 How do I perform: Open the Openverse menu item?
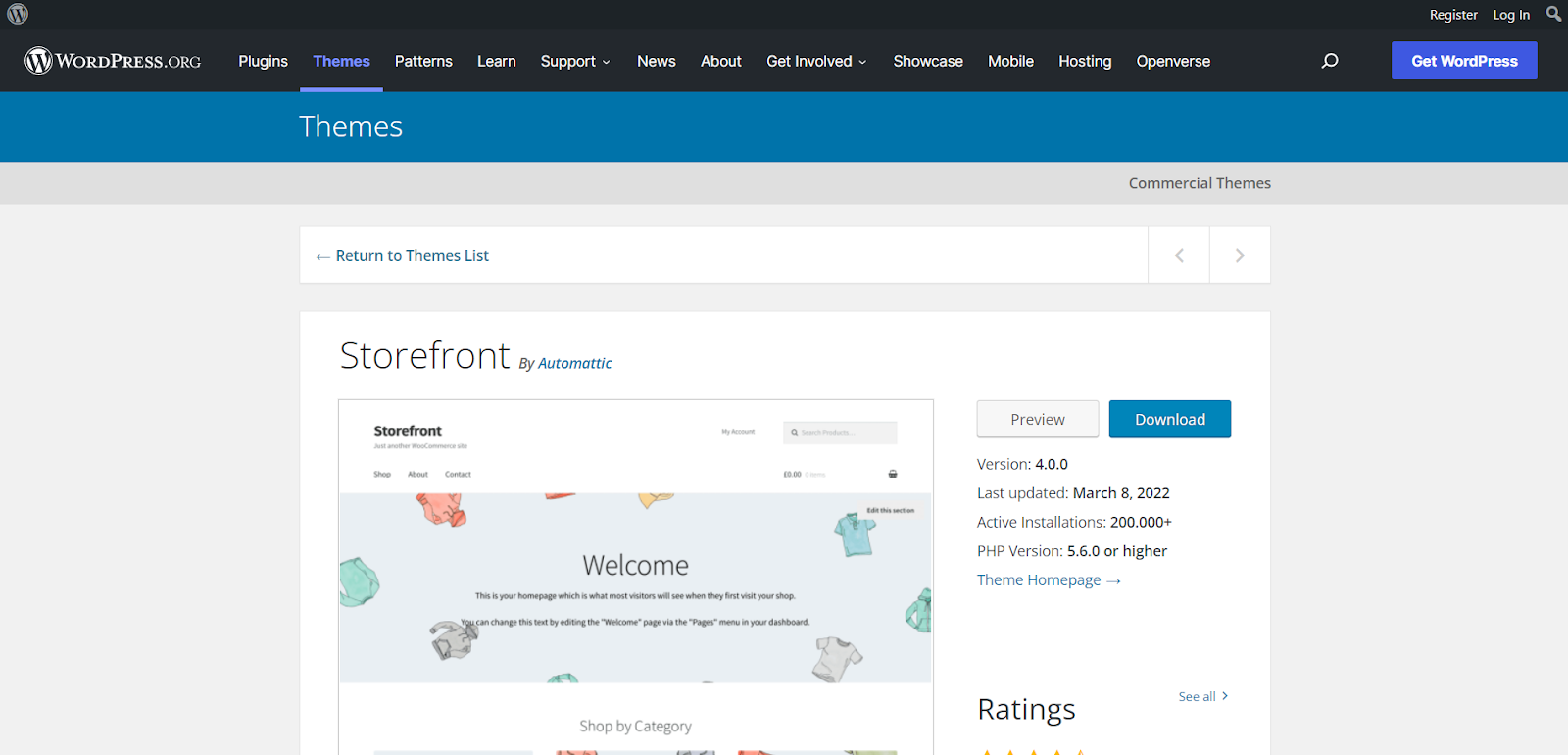1173,61
